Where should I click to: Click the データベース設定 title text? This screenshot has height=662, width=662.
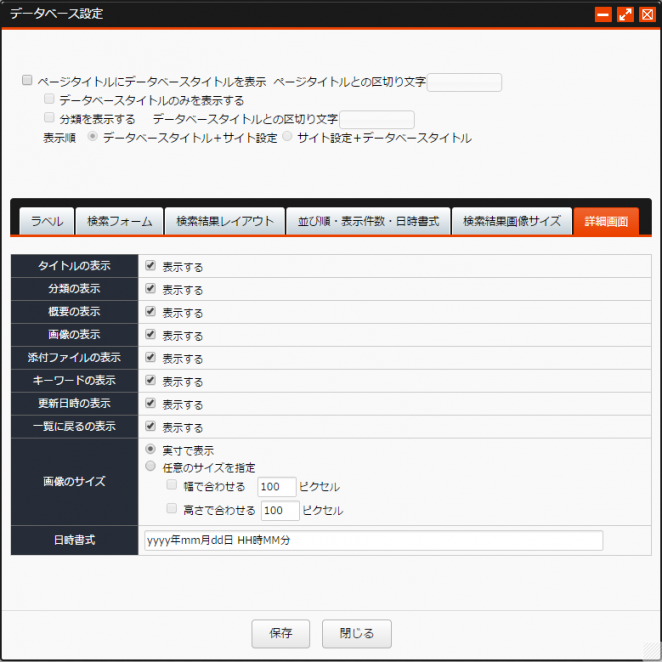(x=57, y=14)
